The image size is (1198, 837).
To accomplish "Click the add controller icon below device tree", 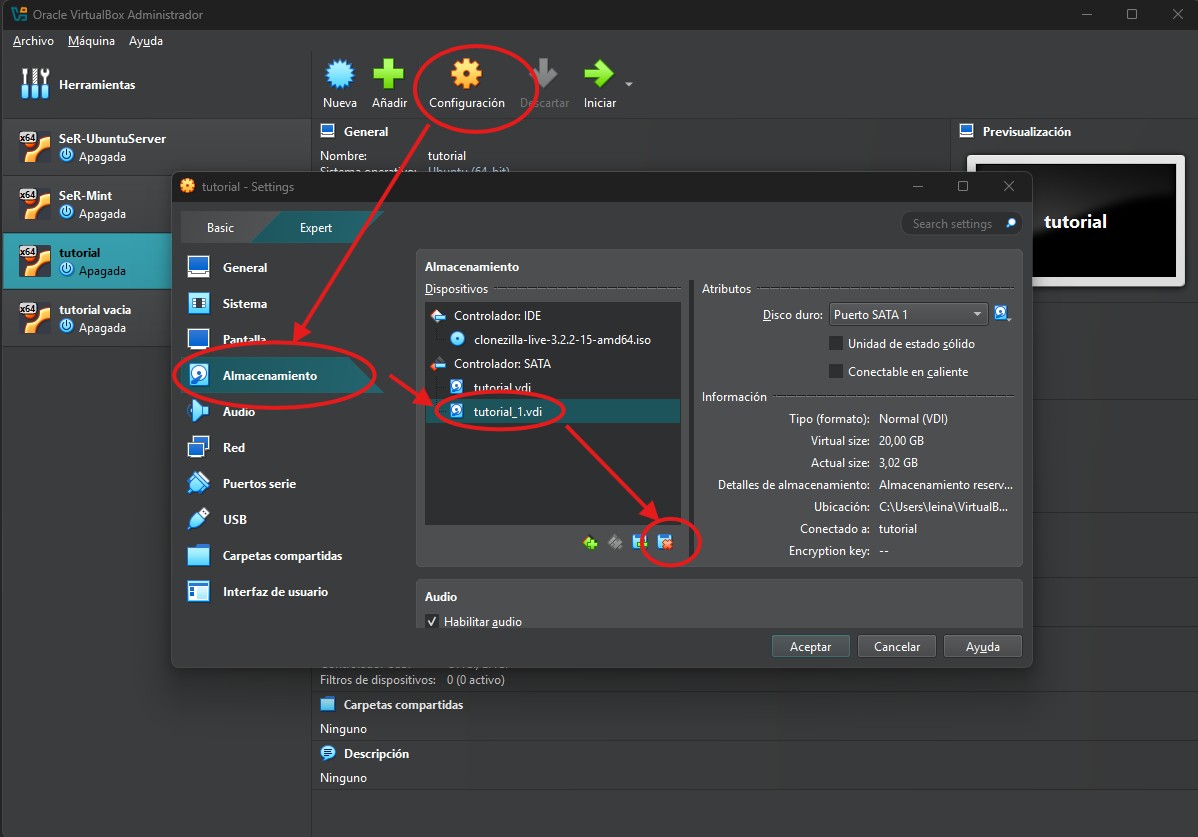I will click(590, 542).
